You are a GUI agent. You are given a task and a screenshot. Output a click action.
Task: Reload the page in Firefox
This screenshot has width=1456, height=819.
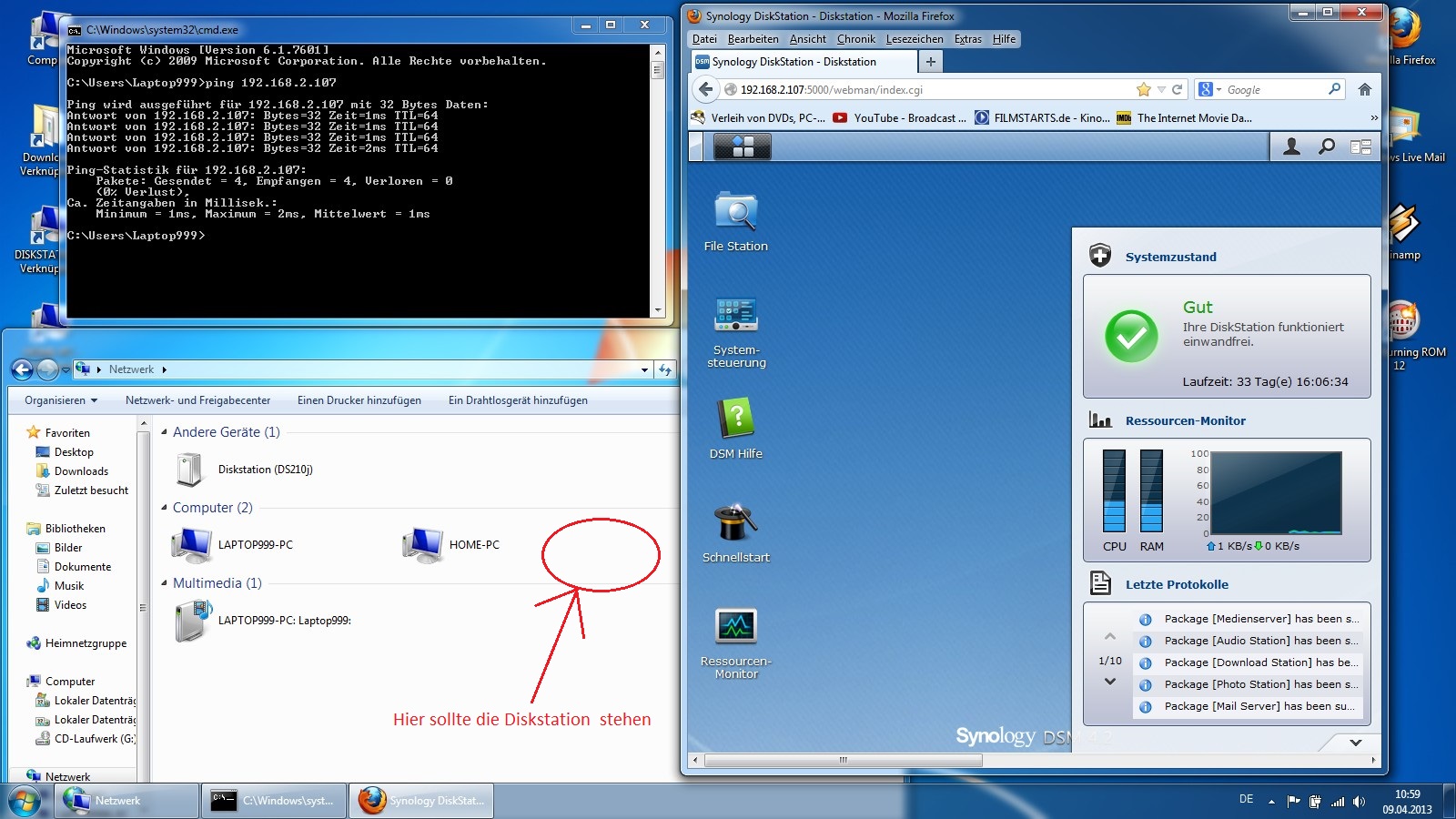tap(1177, 89)
